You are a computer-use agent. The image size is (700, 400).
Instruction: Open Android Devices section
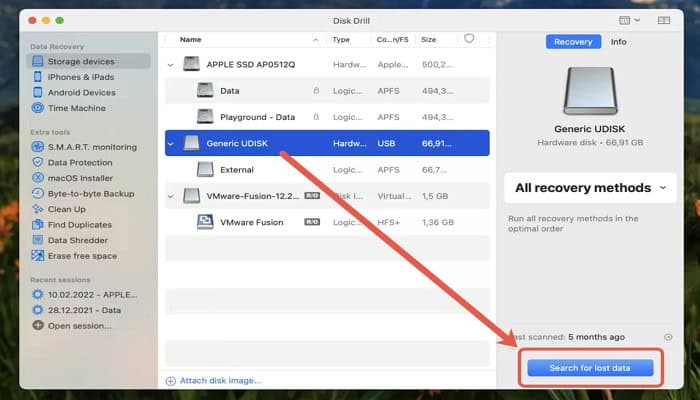click(x=81, y=93)
